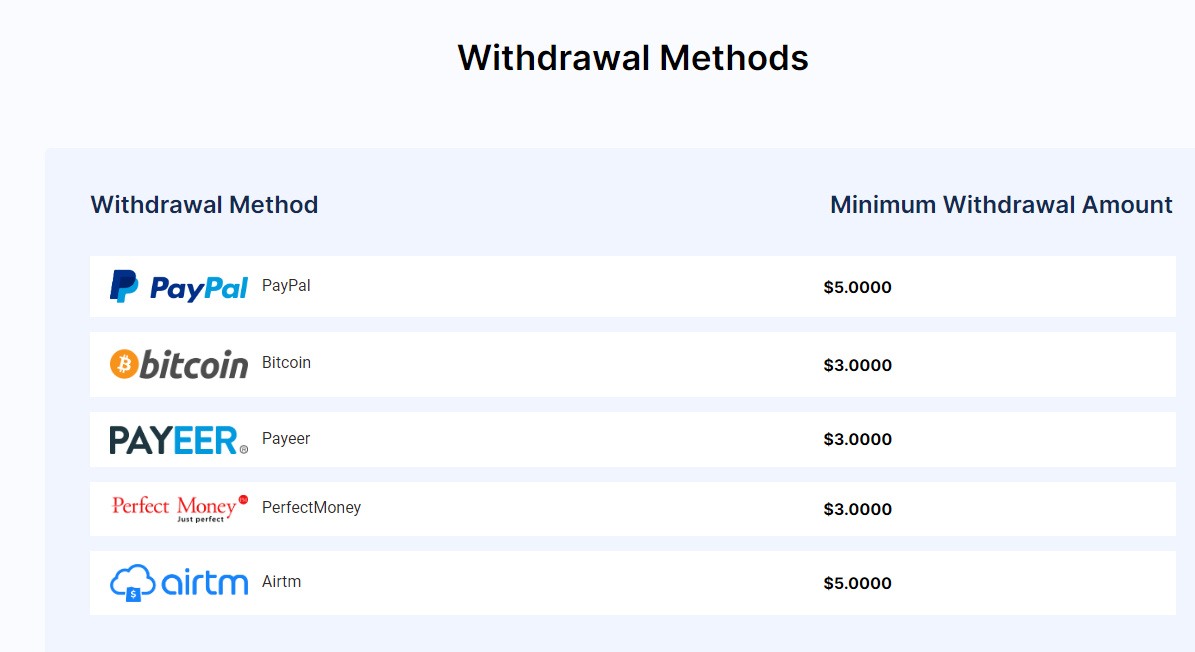Click the orange Bitcoin coin symbol
The height and width of the screenshot is (652, 1195).
pyautogui.click(x=124, y=364)
